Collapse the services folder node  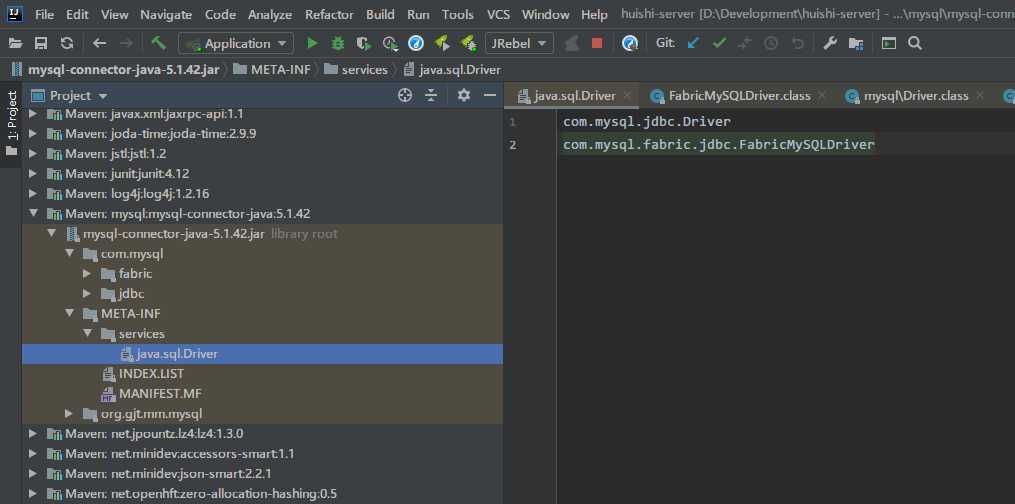point(87,334)
